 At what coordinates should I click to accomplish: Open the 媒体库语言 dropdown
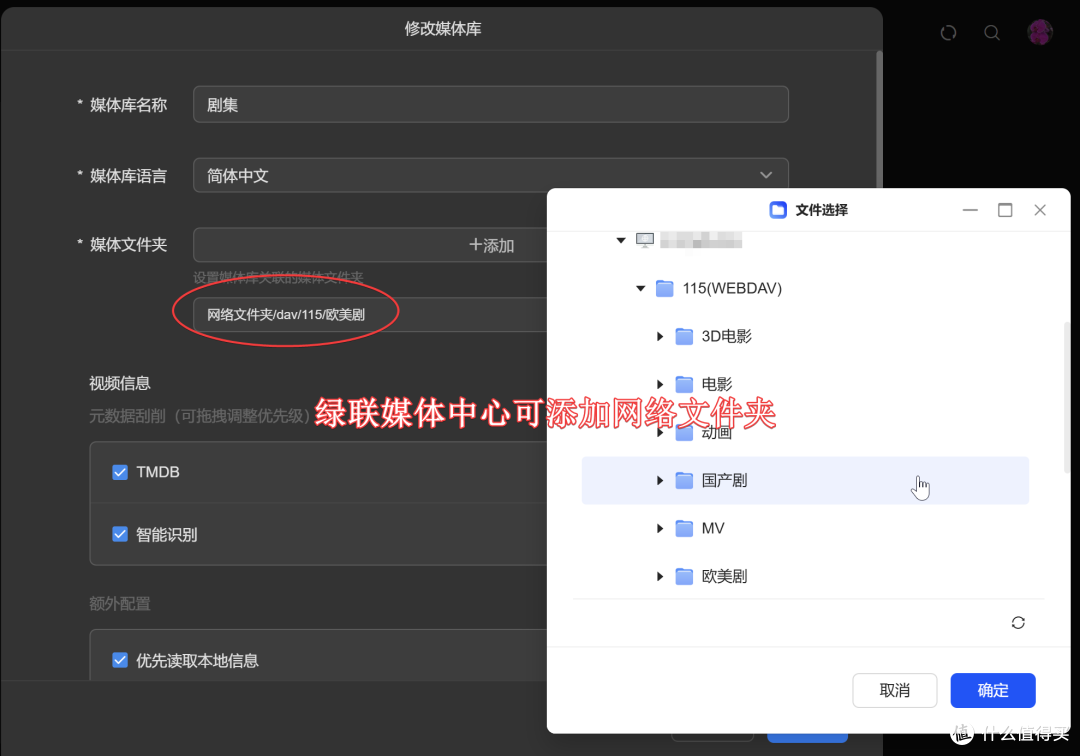click(x=490, y=175)
